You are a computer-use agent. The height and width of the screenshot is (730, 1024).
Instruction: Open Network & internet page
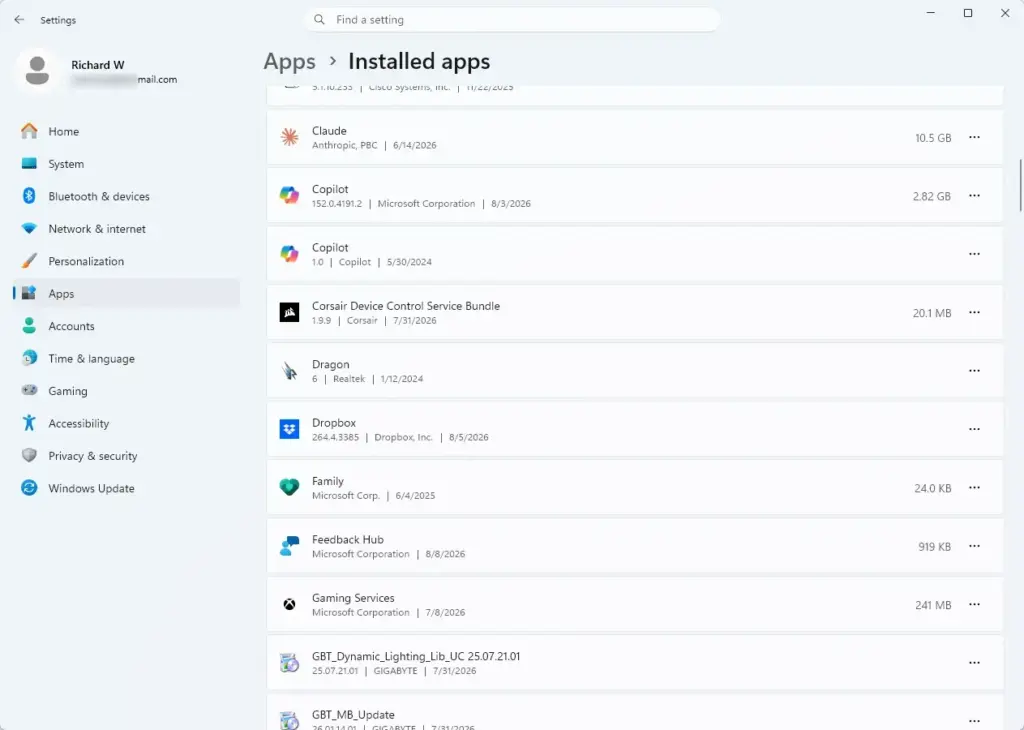(126, 229)
